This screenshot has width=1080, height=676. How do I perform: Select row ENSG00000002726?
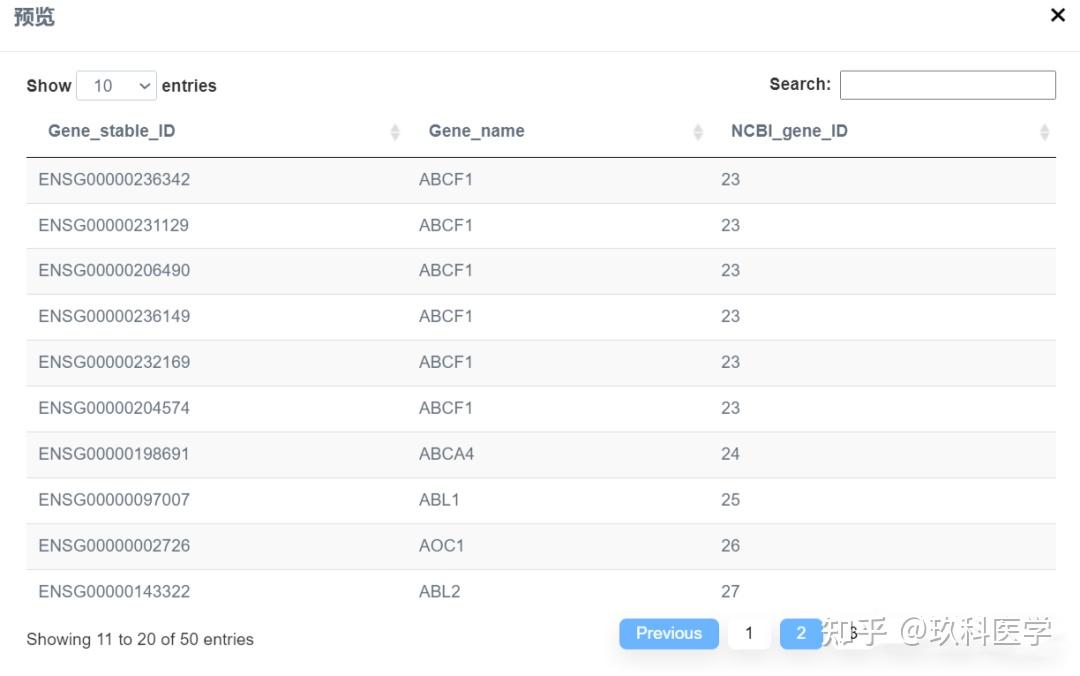[x=114, y=546]
